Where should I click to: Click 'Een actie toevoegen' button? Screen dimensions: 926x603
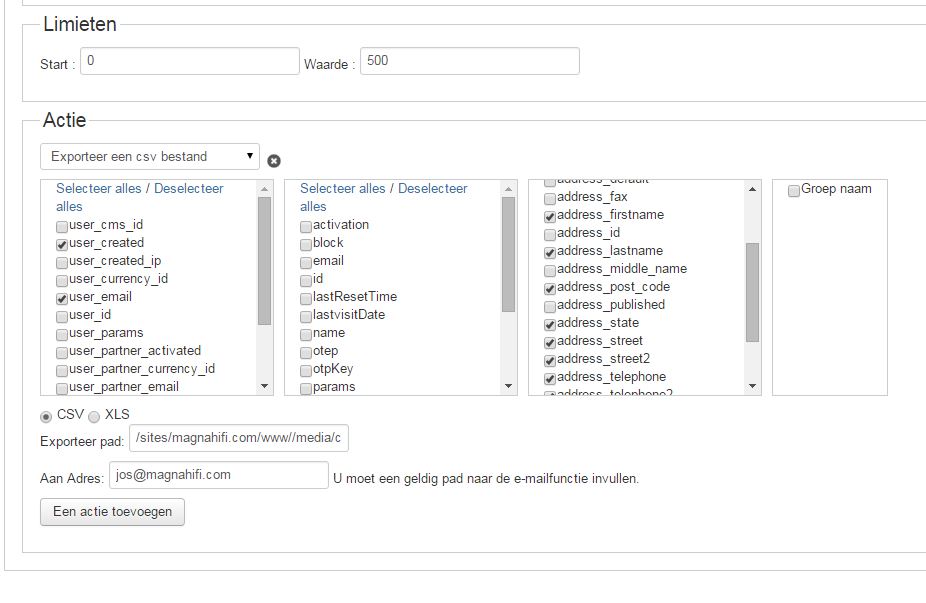(112, 512)
